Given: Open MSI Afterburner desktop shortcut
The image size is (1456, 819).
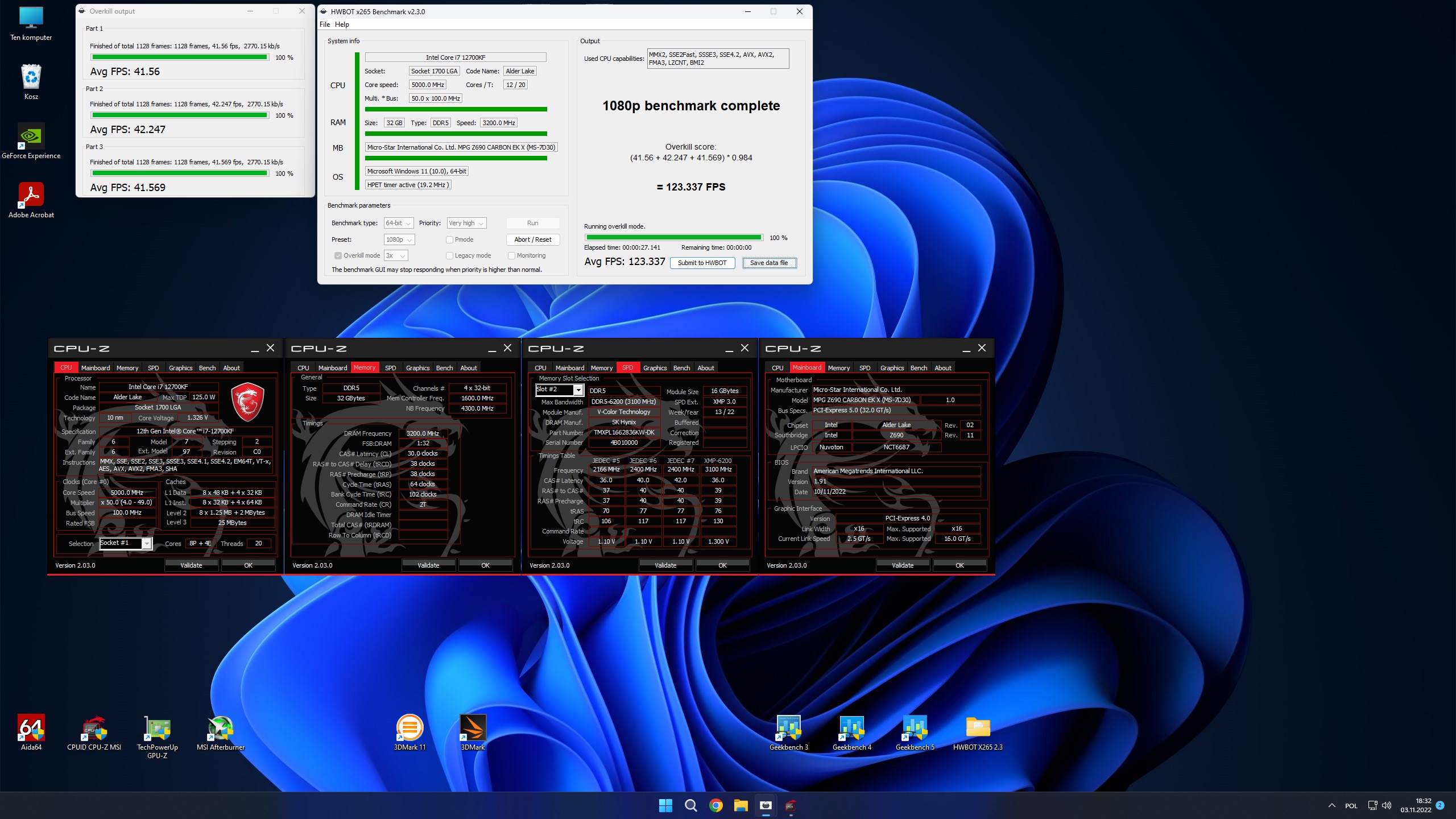Looking at the screenshot, I should pyautogui.click(x=221, y=733).
